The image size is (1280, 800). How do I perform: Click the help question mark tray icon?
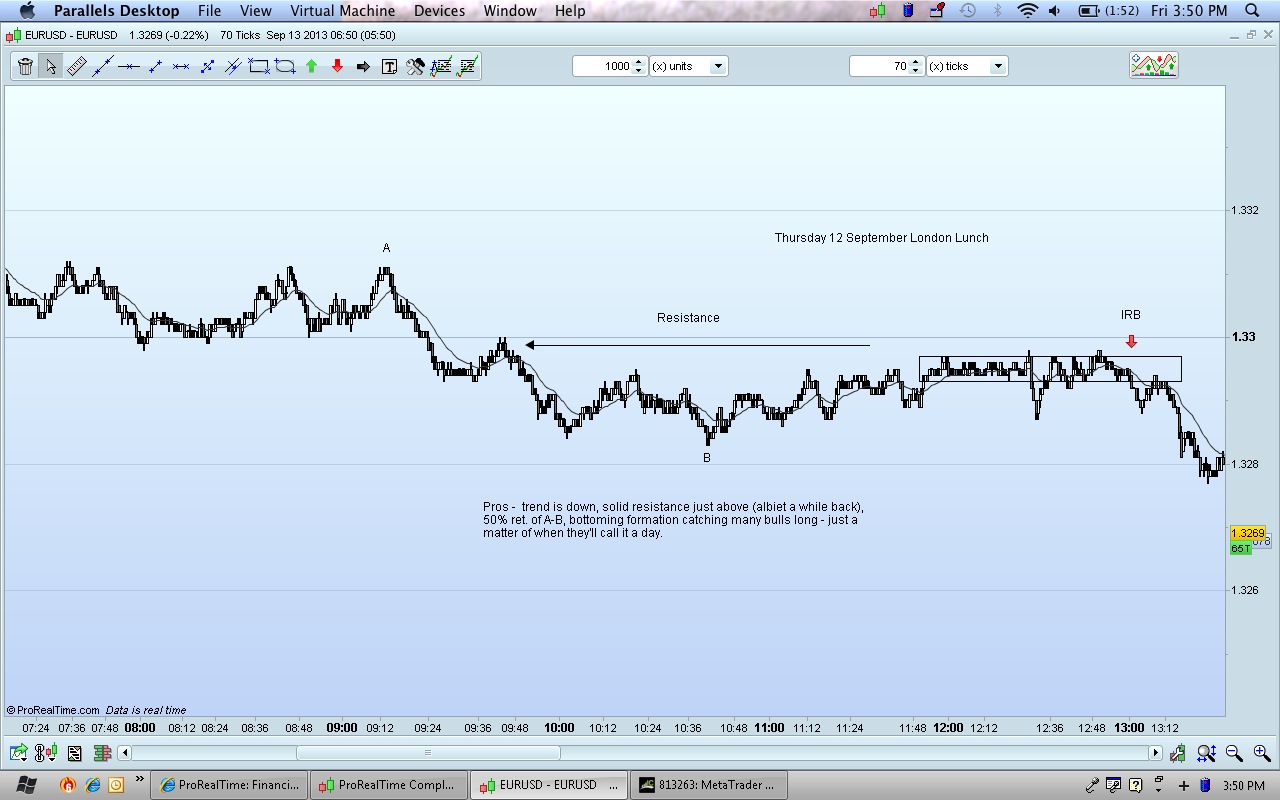(1135, 785)
